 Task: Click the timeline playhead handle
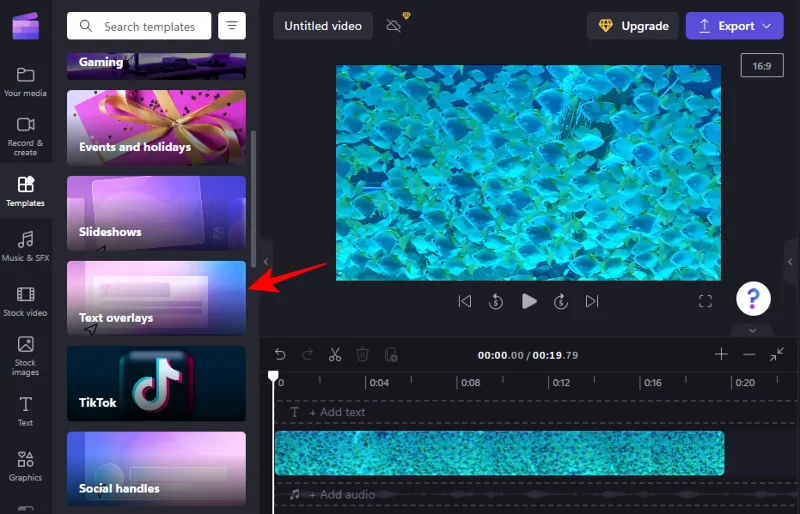pyautogui.click(x=273, y=377)
